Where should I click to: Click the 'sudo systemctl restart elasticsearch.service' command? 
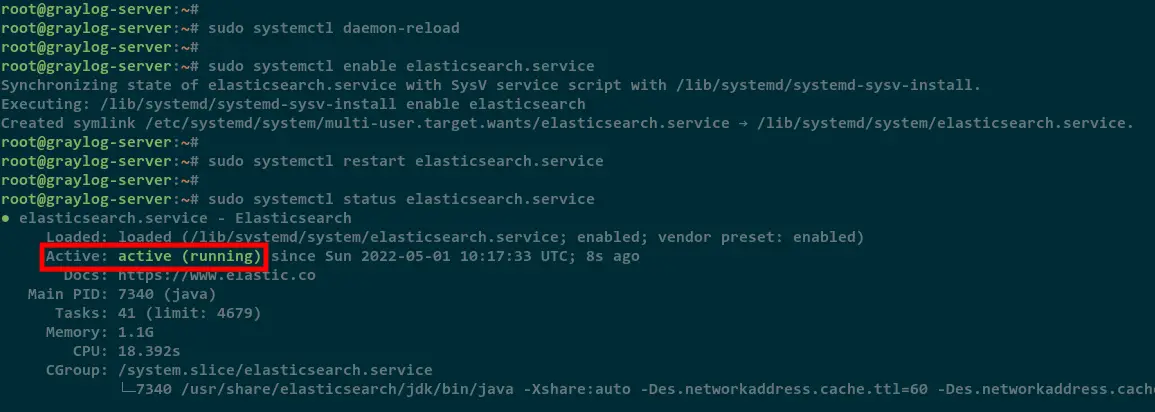pyautogui.click(x=406, y=161)
